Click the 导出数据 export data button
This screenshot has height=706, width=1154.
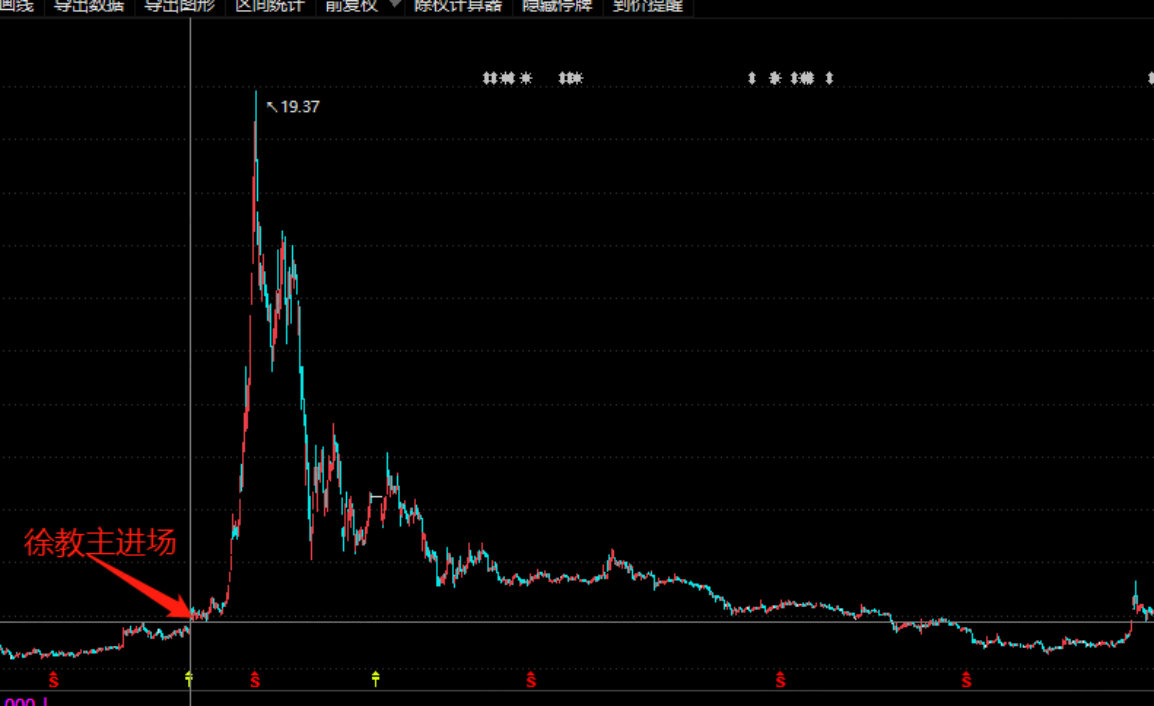click(x=89, y=6)
